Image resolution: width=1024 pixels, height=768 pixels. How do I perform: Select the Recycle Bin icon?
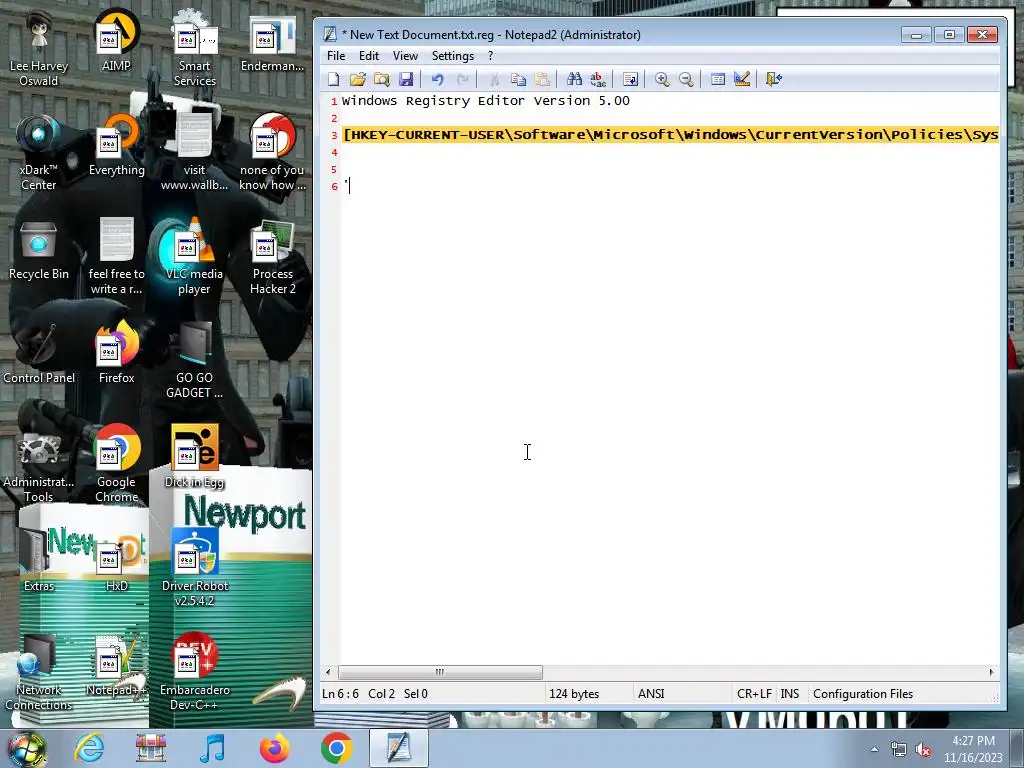point(39,251)
